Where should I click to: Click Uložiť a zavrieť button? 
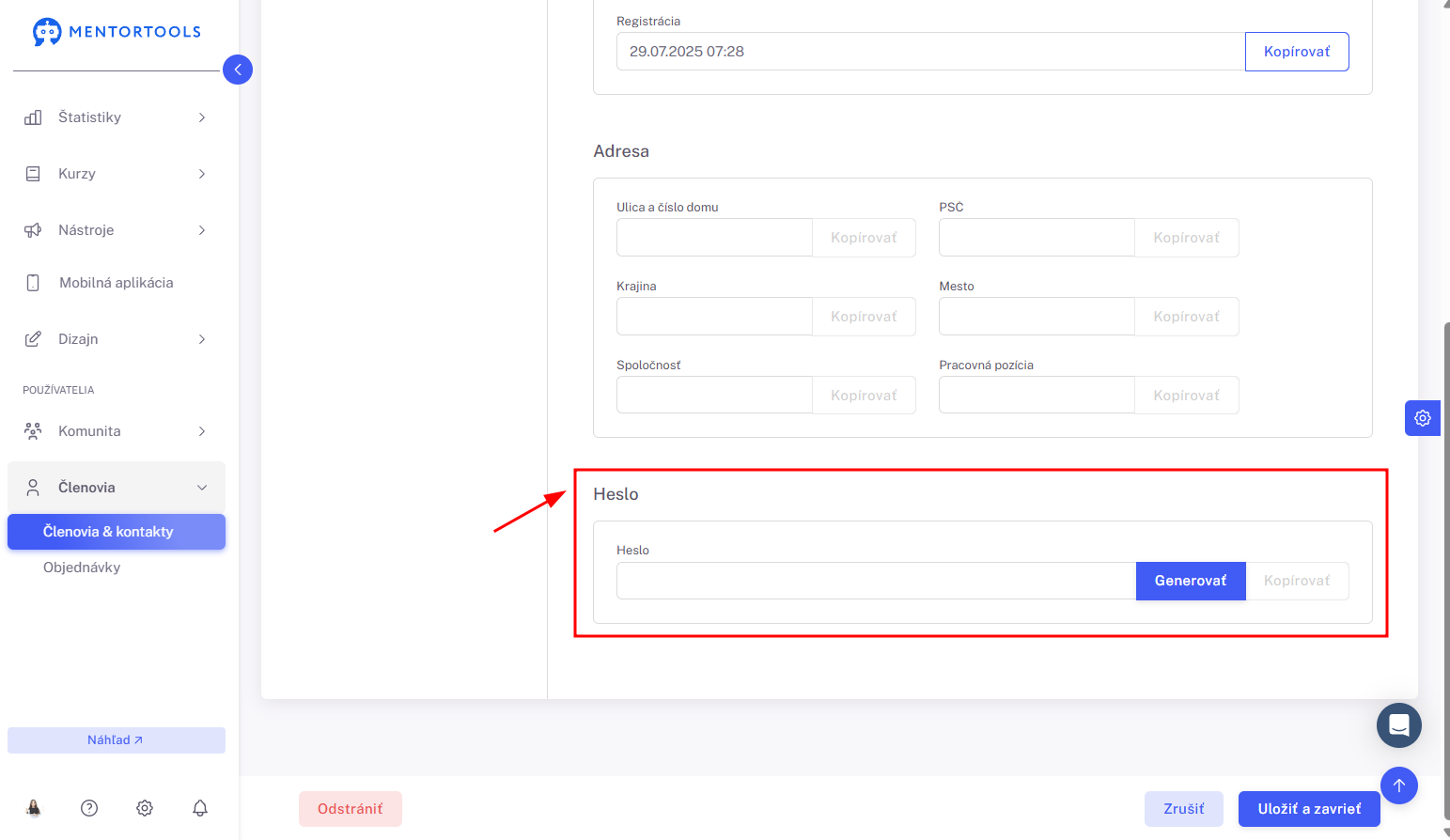point(1309,809)
